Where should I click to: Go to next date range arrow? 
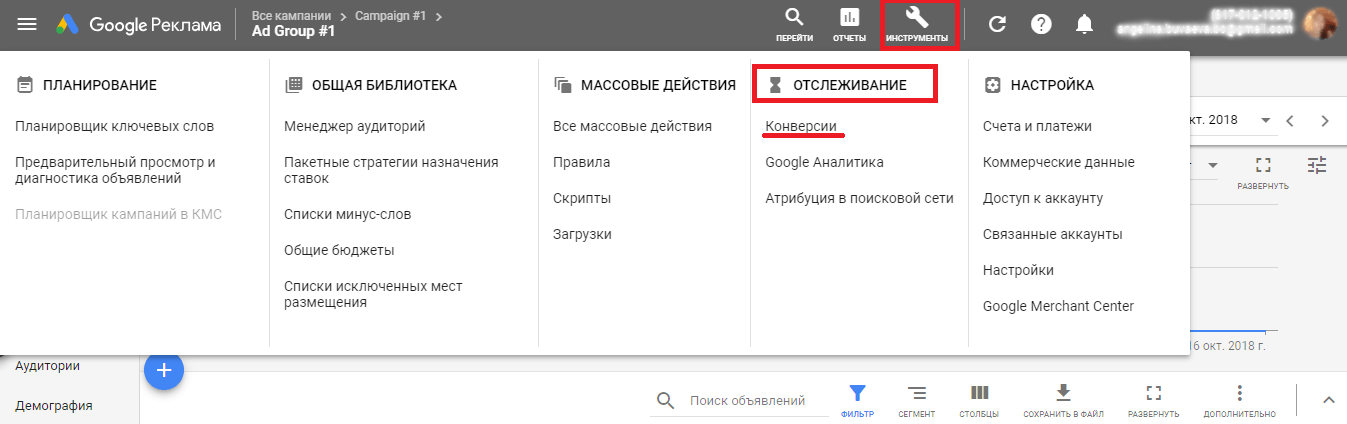coord(1325,120)
